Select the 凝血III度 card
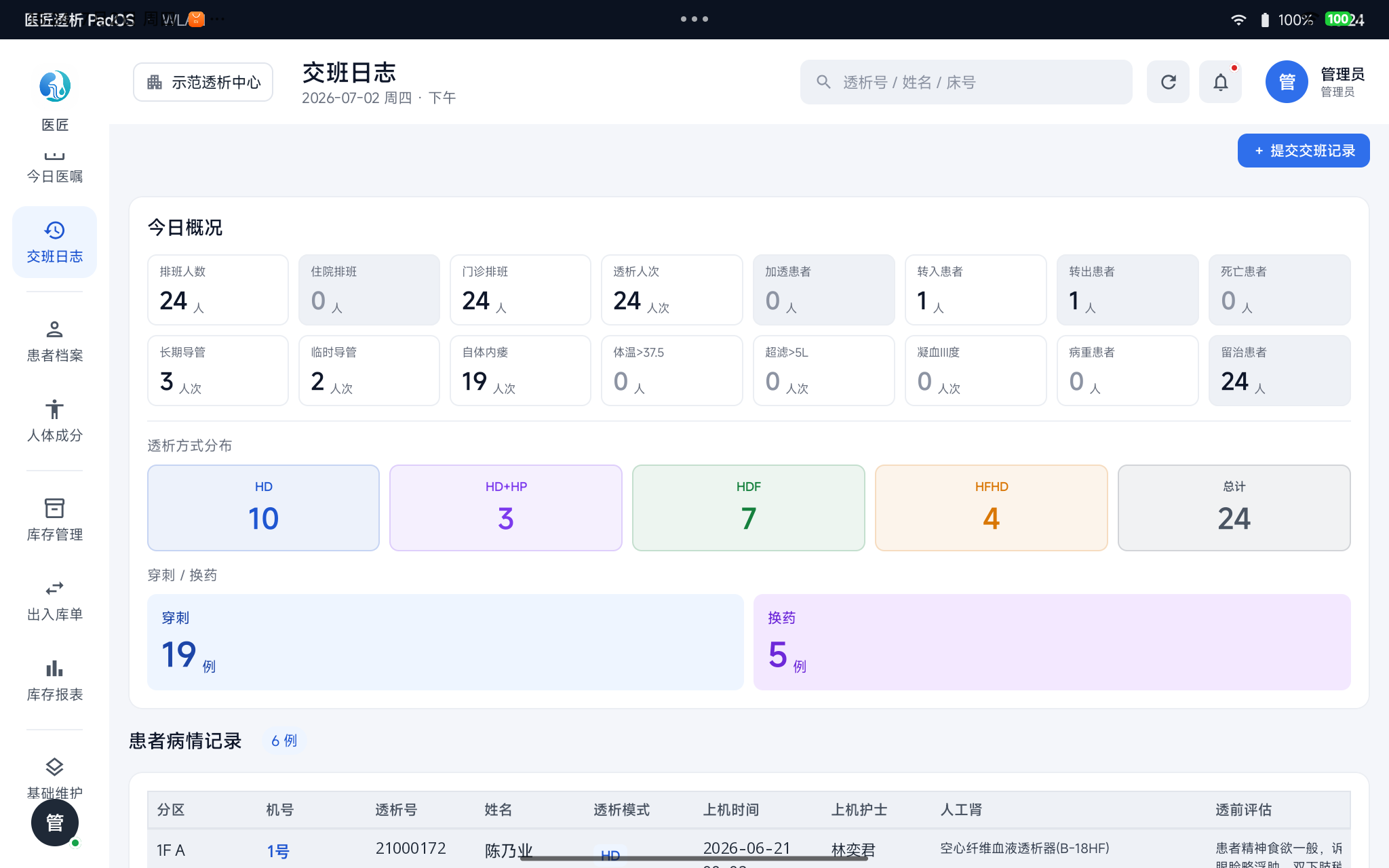Image resolution: width=1389 pixels, height=868 pixels. click(975, 370)
